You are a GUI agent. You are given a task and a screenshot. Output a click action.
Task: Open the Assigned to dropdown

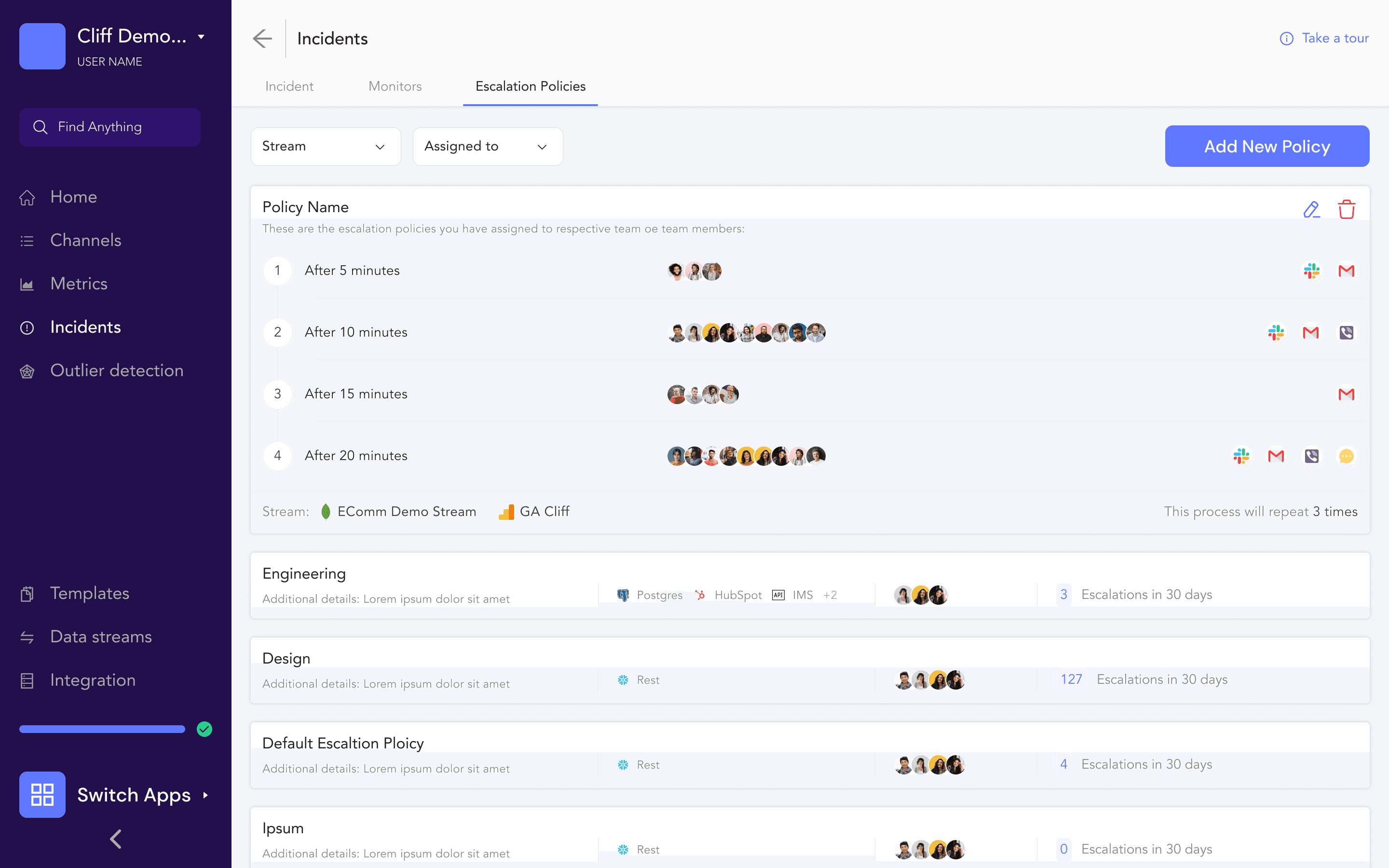coord(487,147)
